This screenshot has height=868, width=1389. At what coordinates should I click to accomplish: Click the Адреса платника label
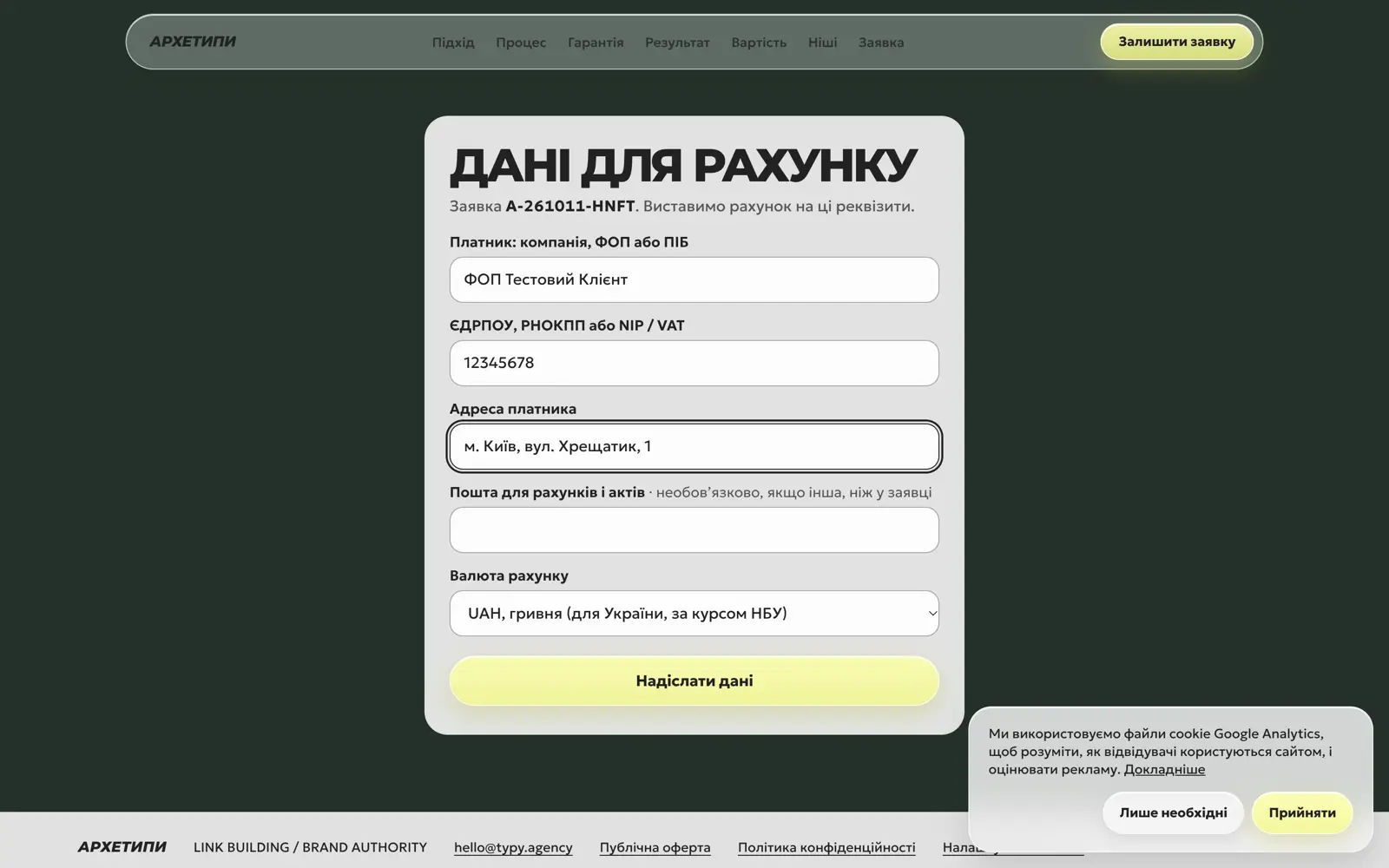pyautogui.click(x=513, y=409)
